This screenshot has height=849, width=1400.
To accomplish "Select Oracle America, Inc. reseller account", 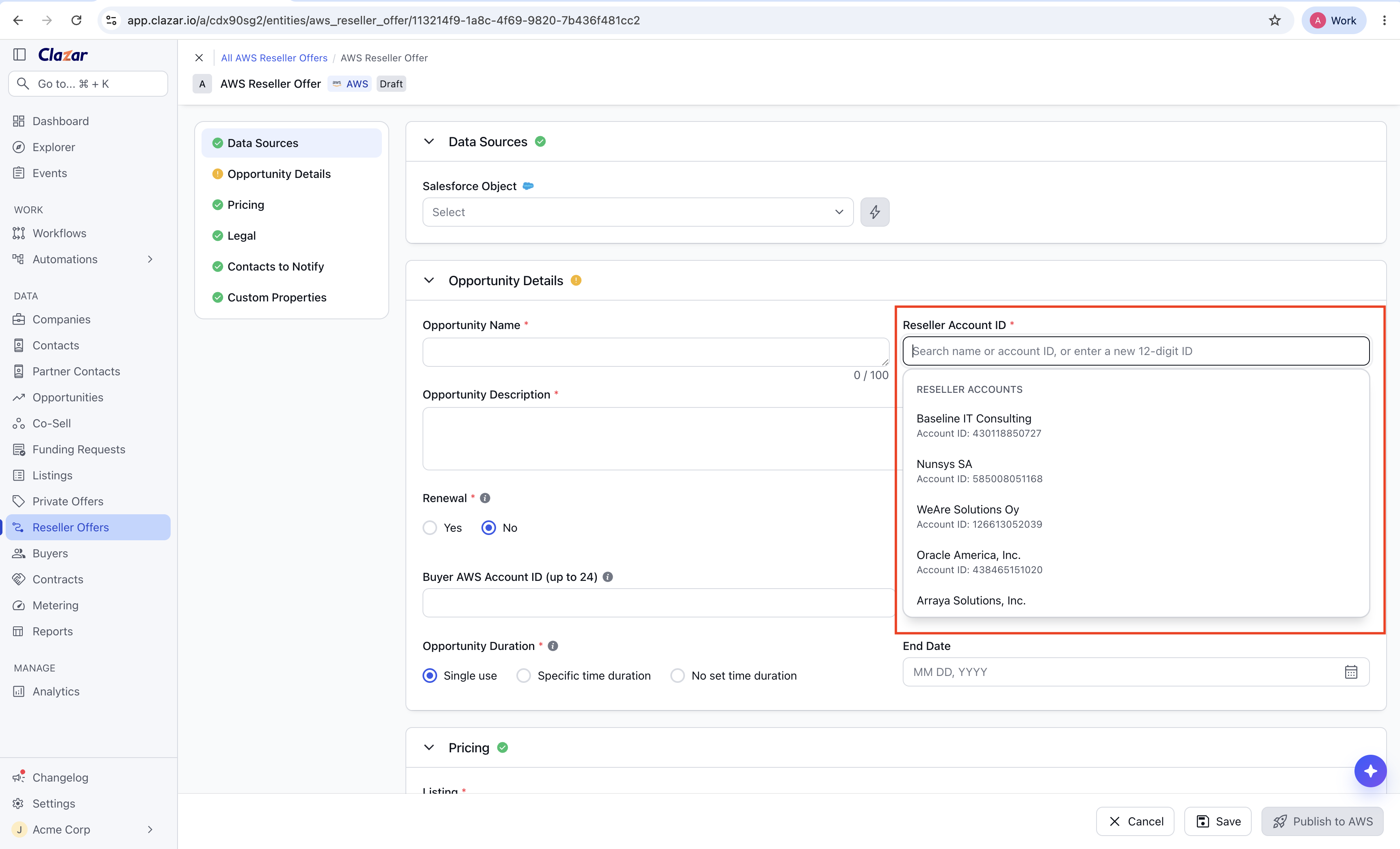I will coord(1136,561).
